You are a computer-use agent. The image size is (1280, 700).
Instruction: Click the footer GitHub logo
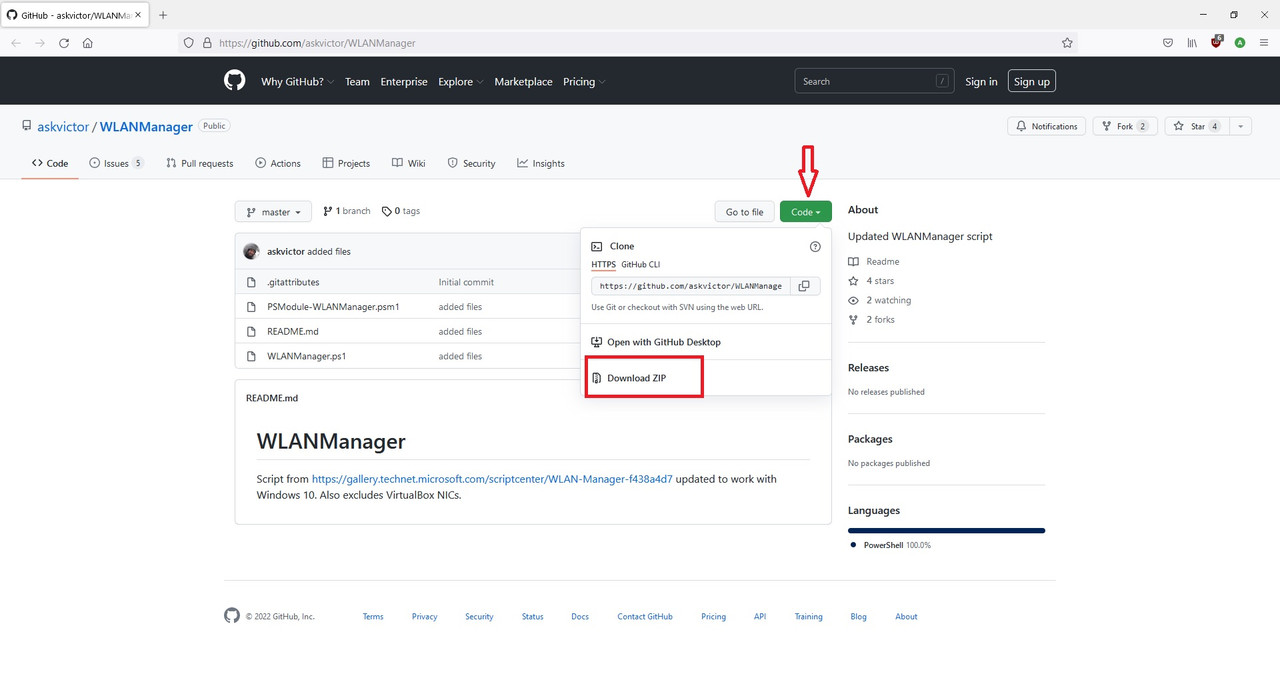point(232,616)
